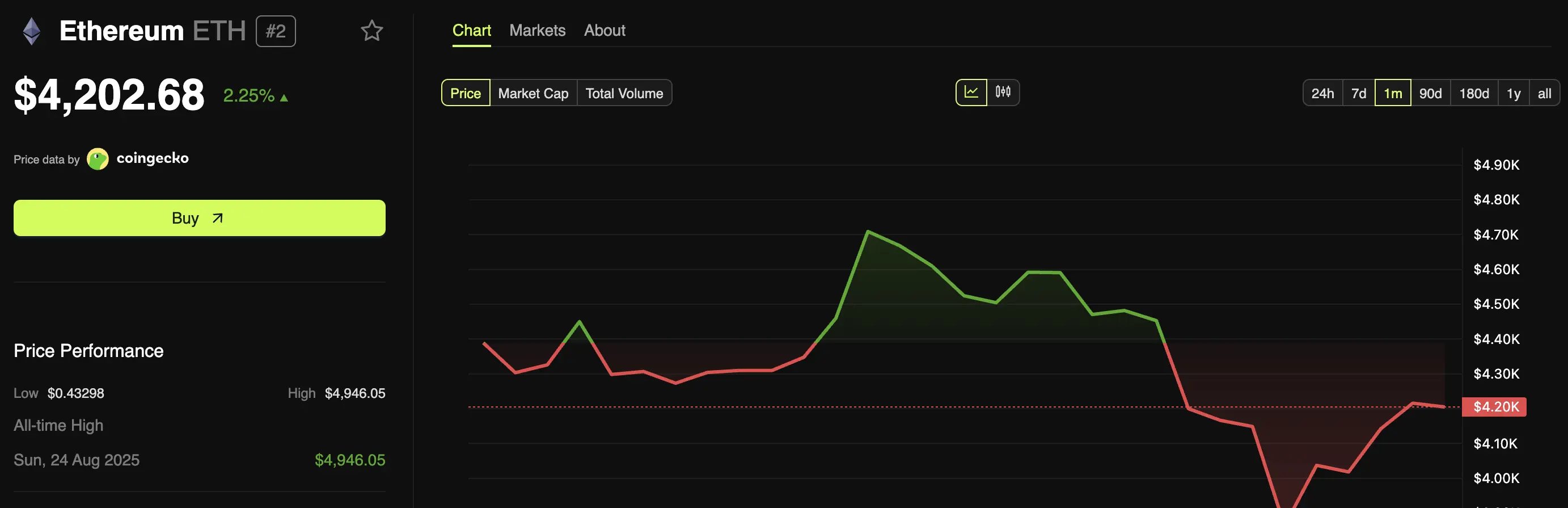Select the Market Cap chart metric
This screenshot has width=1568, height=508.
[x=533, y=93]
